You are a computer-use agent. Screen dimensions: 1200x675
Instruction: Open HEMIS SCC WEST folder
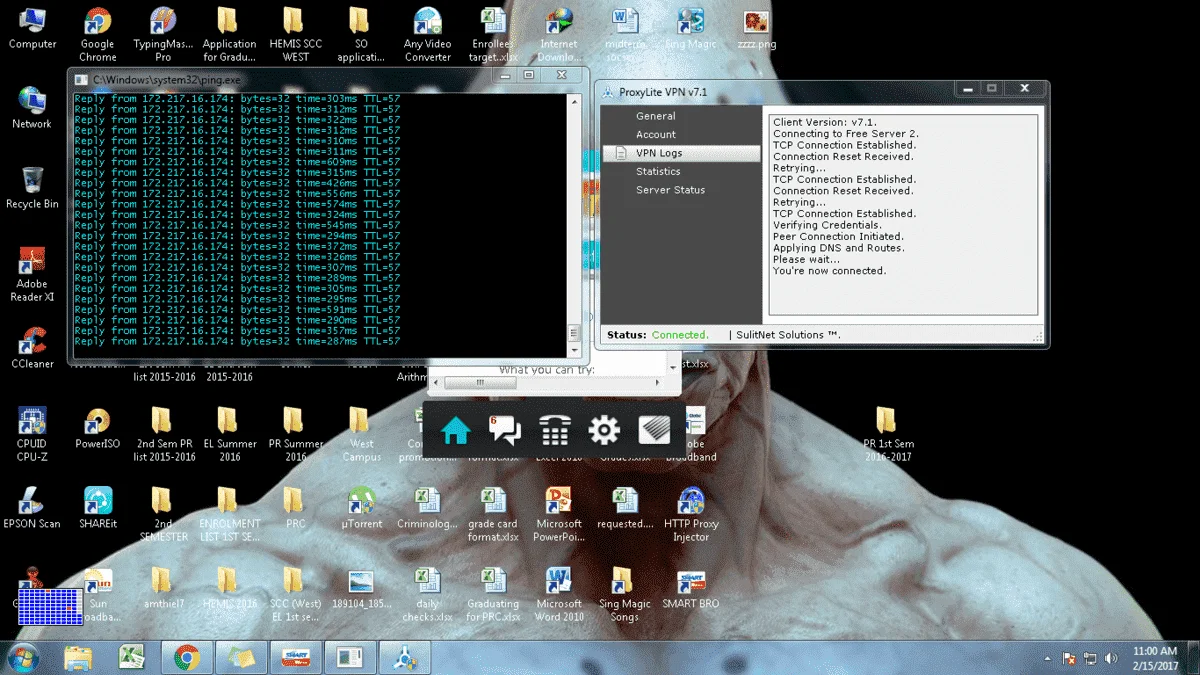coord(295,35)
